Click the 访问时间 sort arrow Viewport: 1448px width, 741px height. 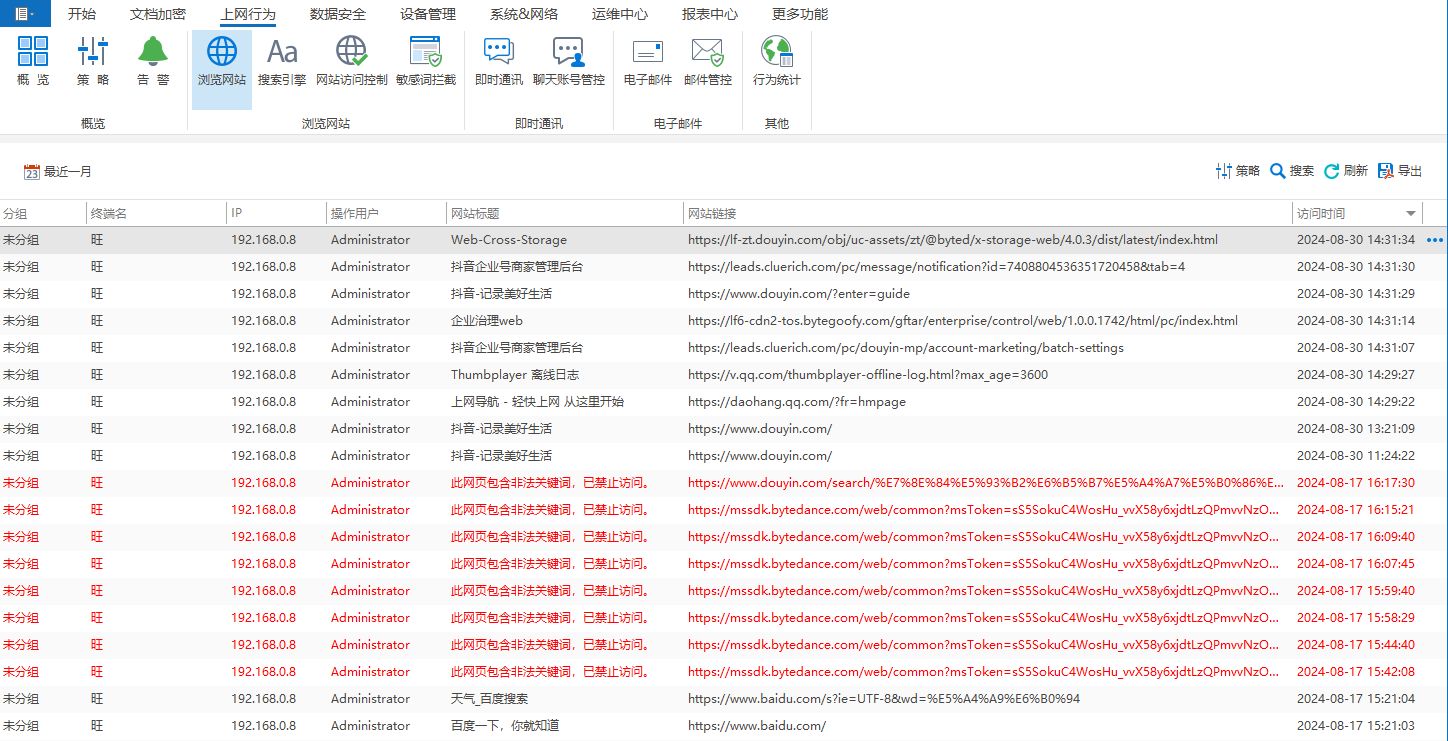(x=1411, y=213)
